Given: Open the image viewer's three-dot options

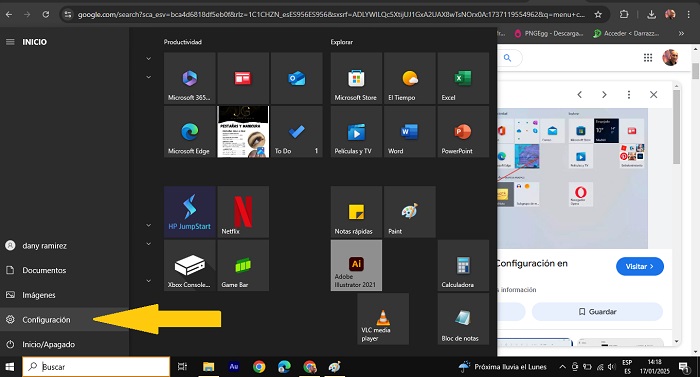Looking at the screenshot, I should (x=629, y=95).
